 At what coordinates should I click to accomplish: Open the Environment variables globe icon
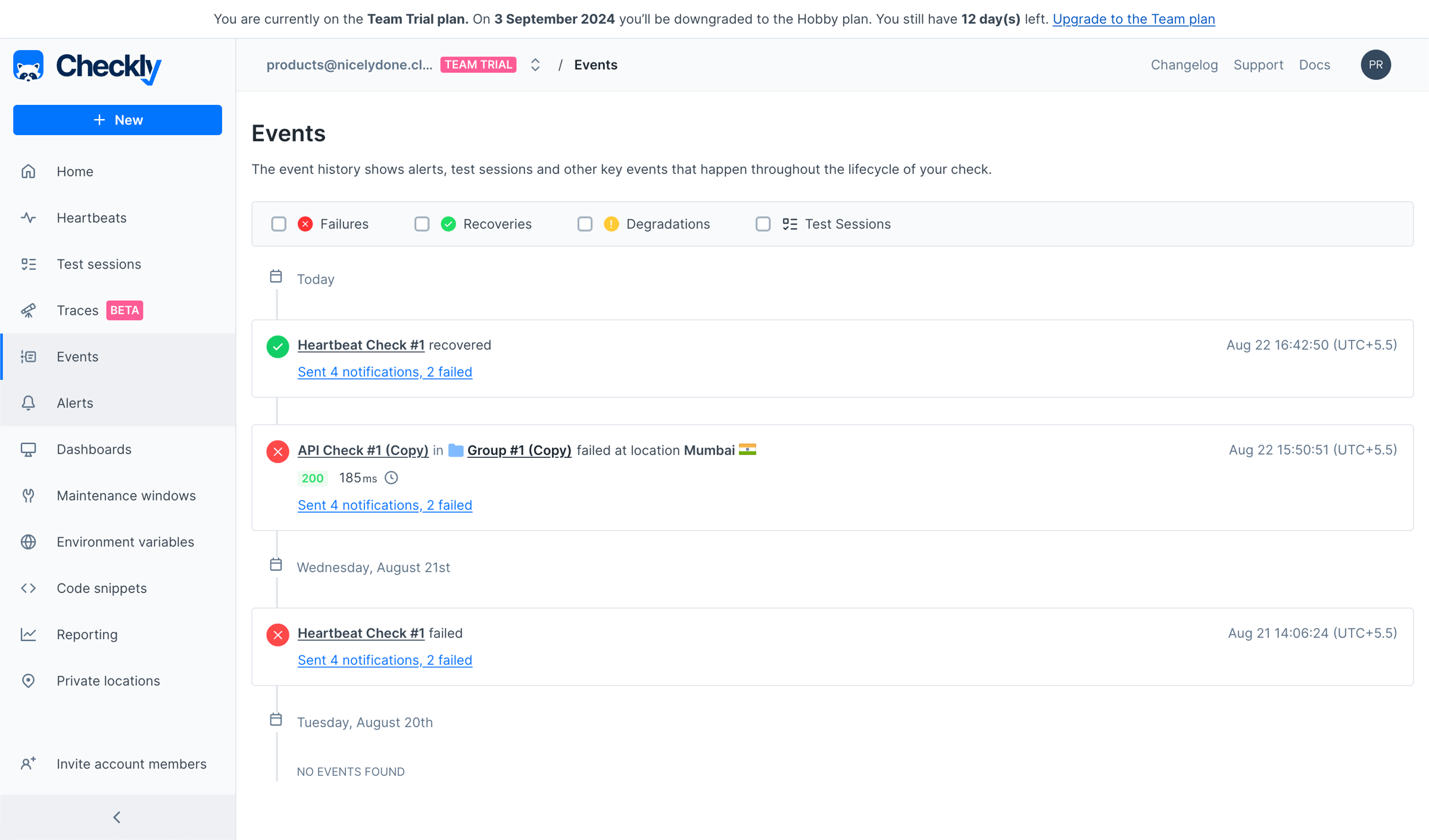pyautogui.click(x=28, y=542)
